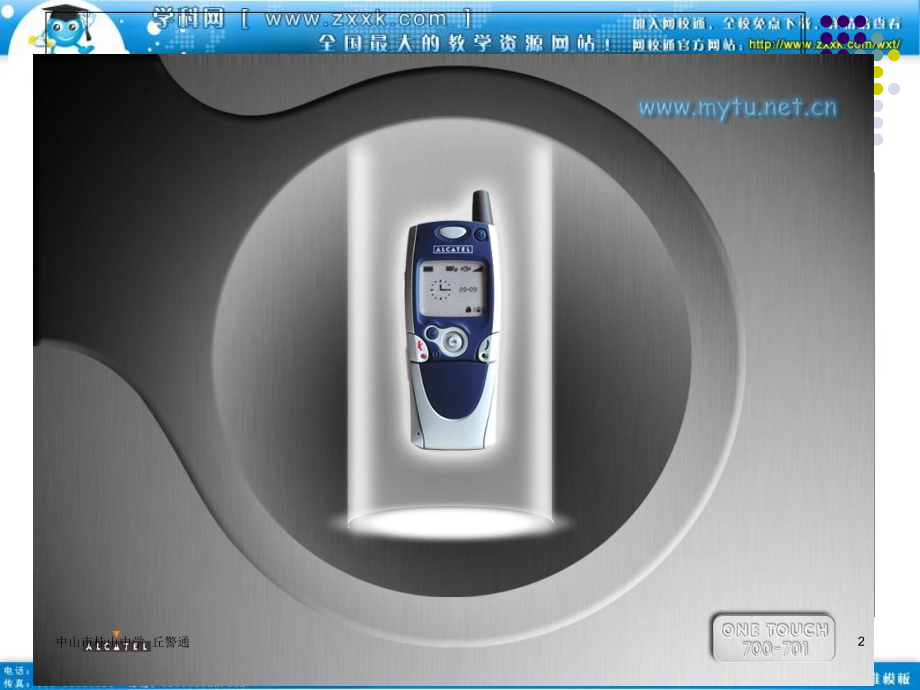Click the ALCATEL logo at bottom left
Viewport: 920px width, 690px height.
pyautogui.click(x=117, y=645)
